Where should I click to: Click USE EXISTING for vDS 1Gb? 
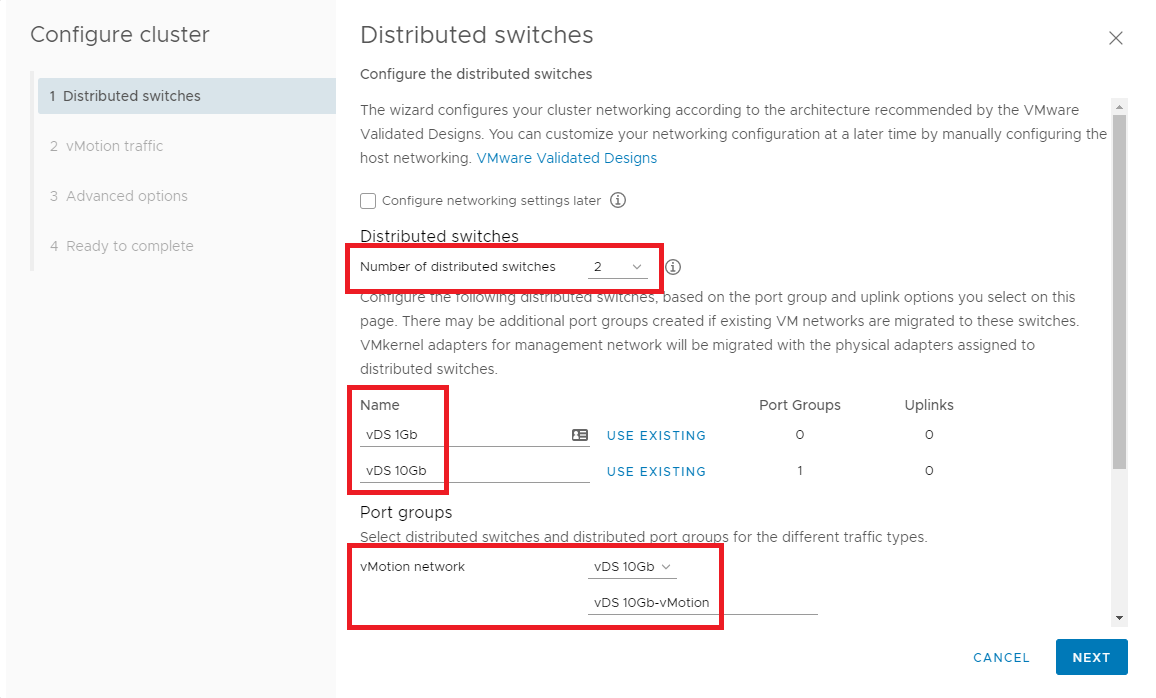click(656, 436)
